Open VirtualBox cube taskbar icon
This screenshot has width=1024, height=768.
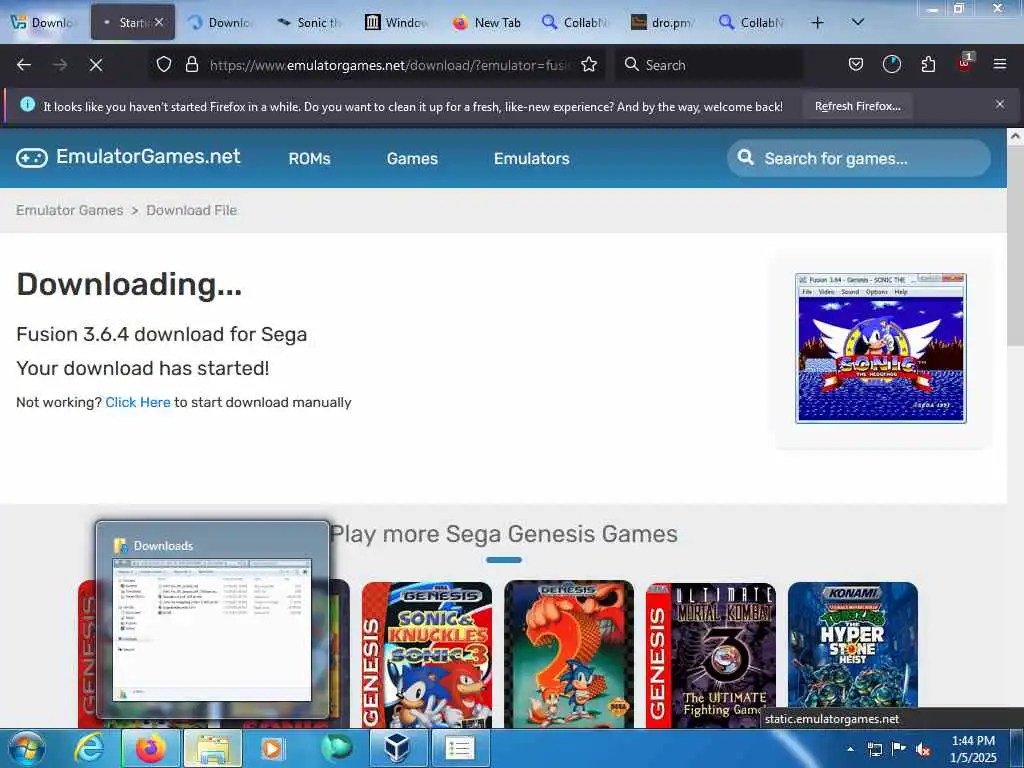(x=398, y=748)
